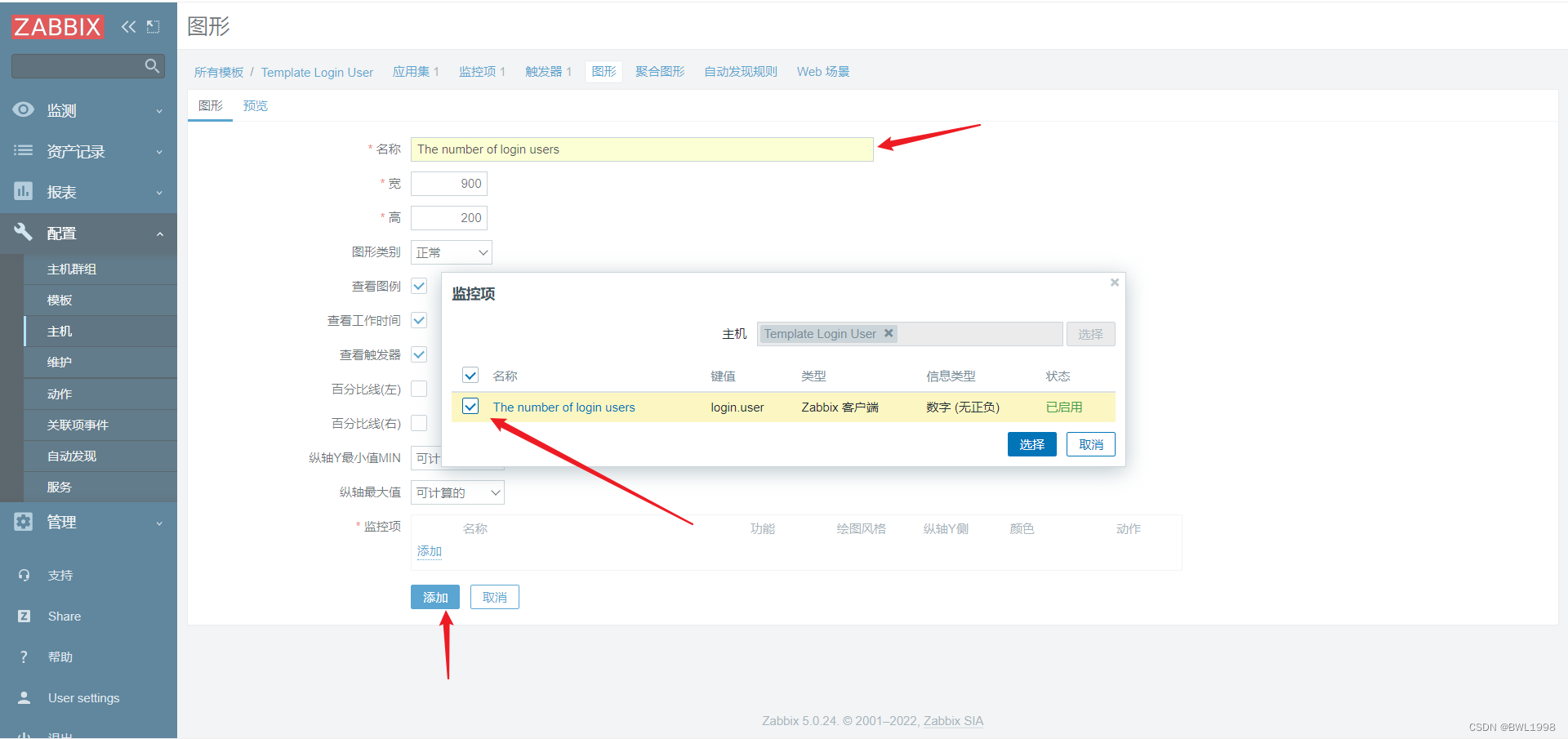Open 自动发现规则 in template nav

click(741, 72)
